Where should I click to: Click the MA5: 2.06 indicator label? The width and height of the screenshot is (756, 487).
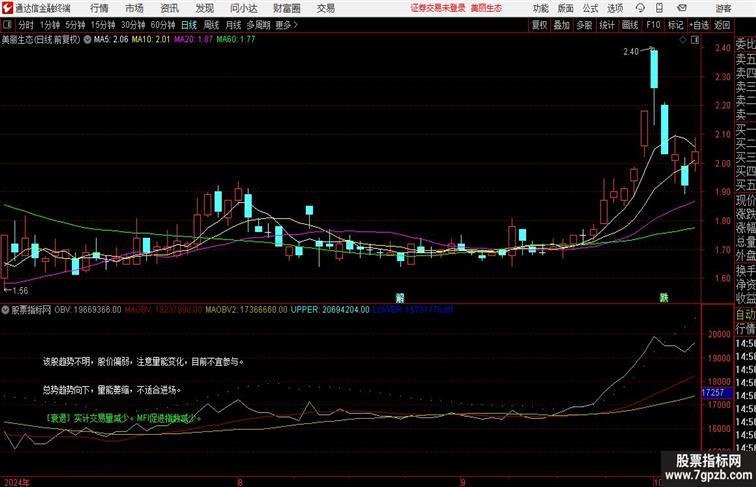tap(111, 40)
